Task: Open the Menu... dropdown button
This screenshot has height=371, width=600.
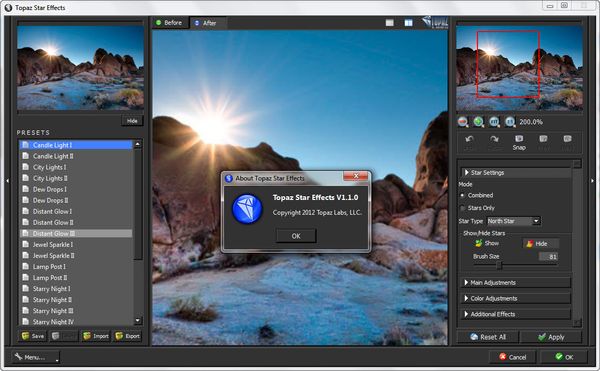Action: click(x=36, y=357)
